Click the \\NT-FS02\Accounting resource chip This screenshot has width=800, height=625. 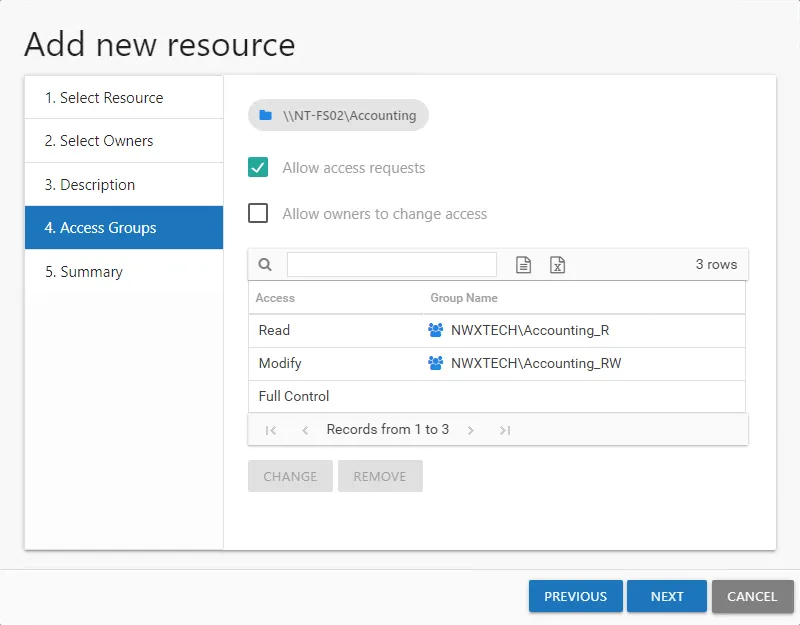[338, 115]
